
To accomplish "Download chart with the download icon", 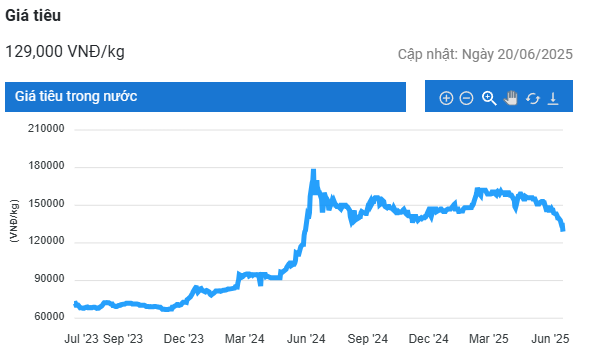I will pos(553,98).
